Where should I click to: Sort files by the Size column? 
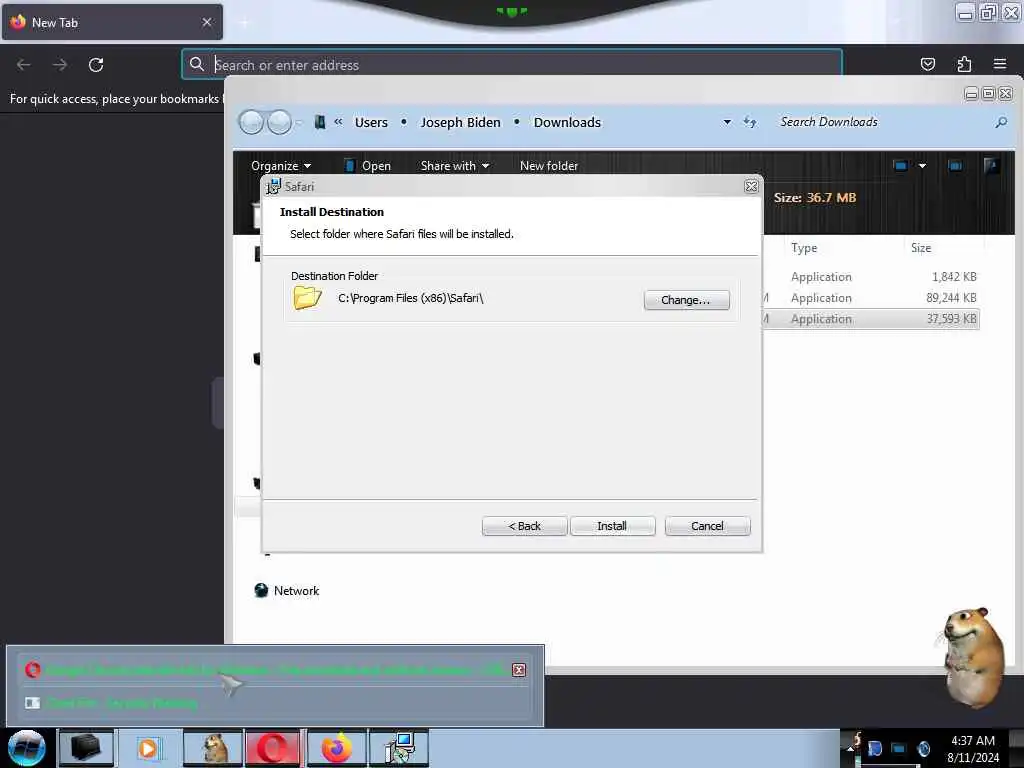click(921, 248)
